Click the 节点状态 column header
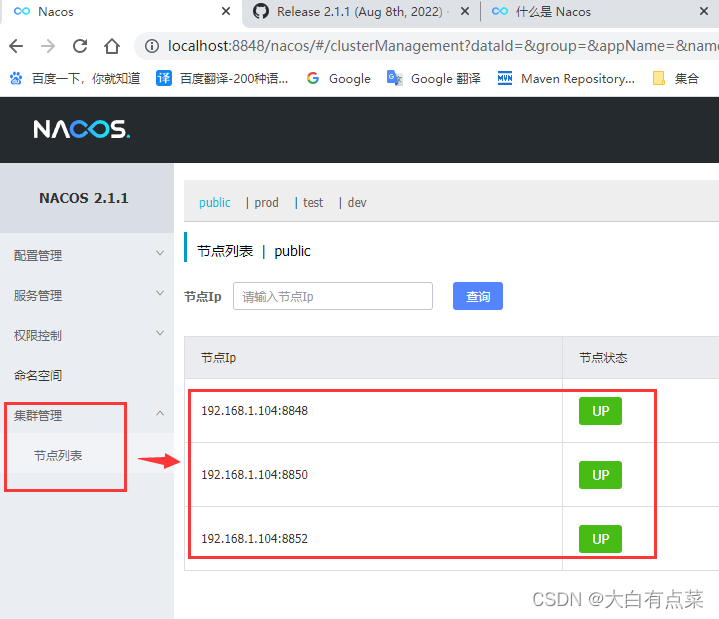 [x=641, y=358]
